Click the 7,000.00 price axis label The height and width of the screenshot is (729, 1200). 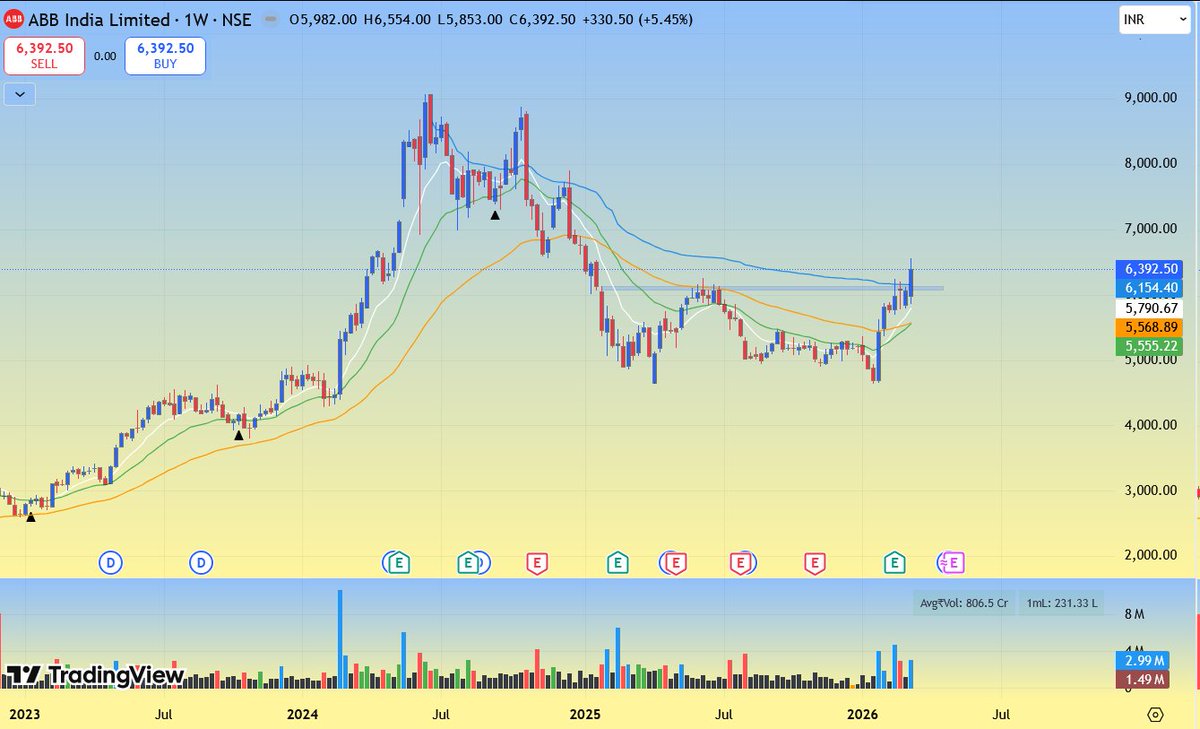[1153, 229]
